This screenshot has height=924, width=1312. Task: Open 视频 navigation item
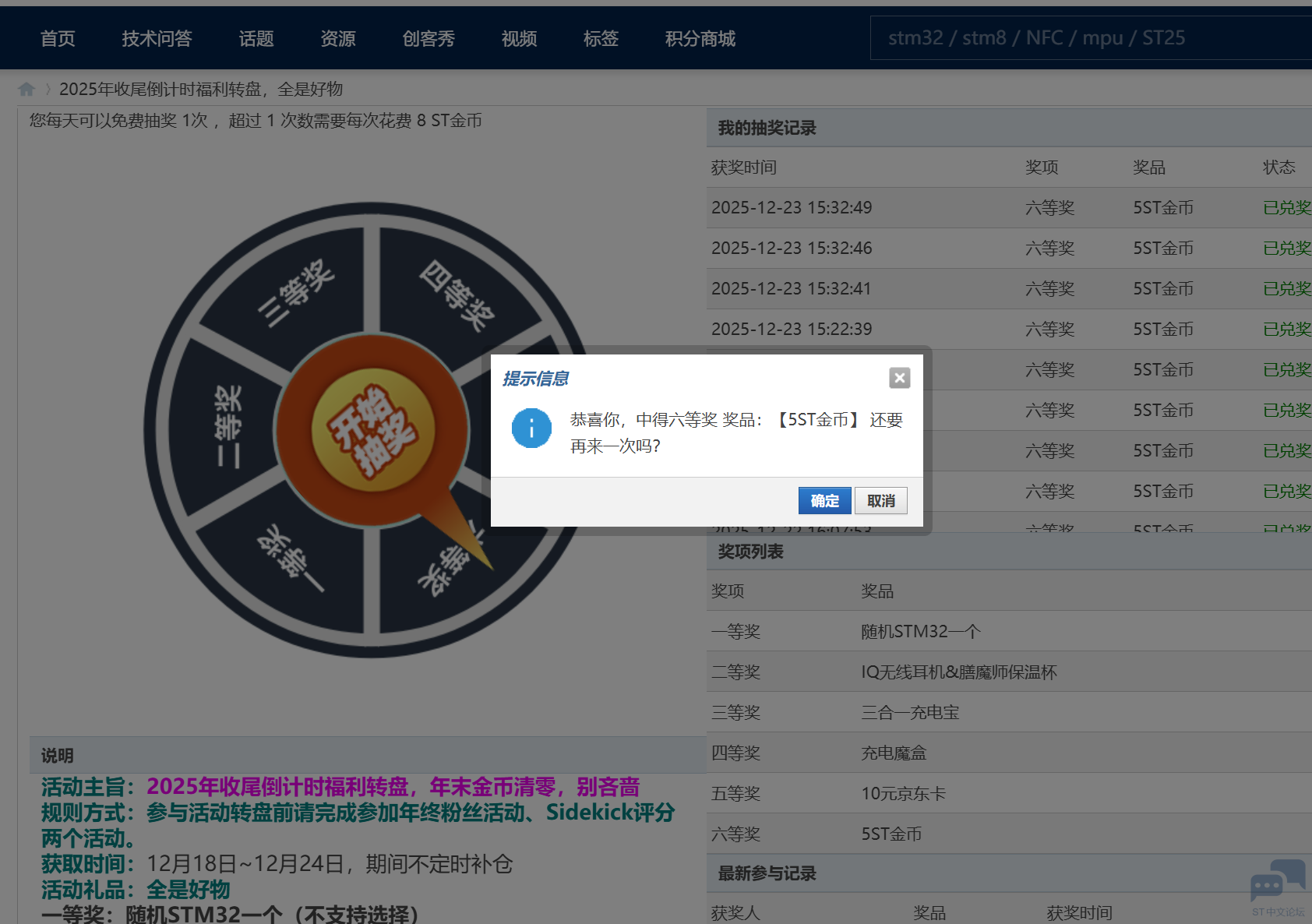[x=520, y=38]
